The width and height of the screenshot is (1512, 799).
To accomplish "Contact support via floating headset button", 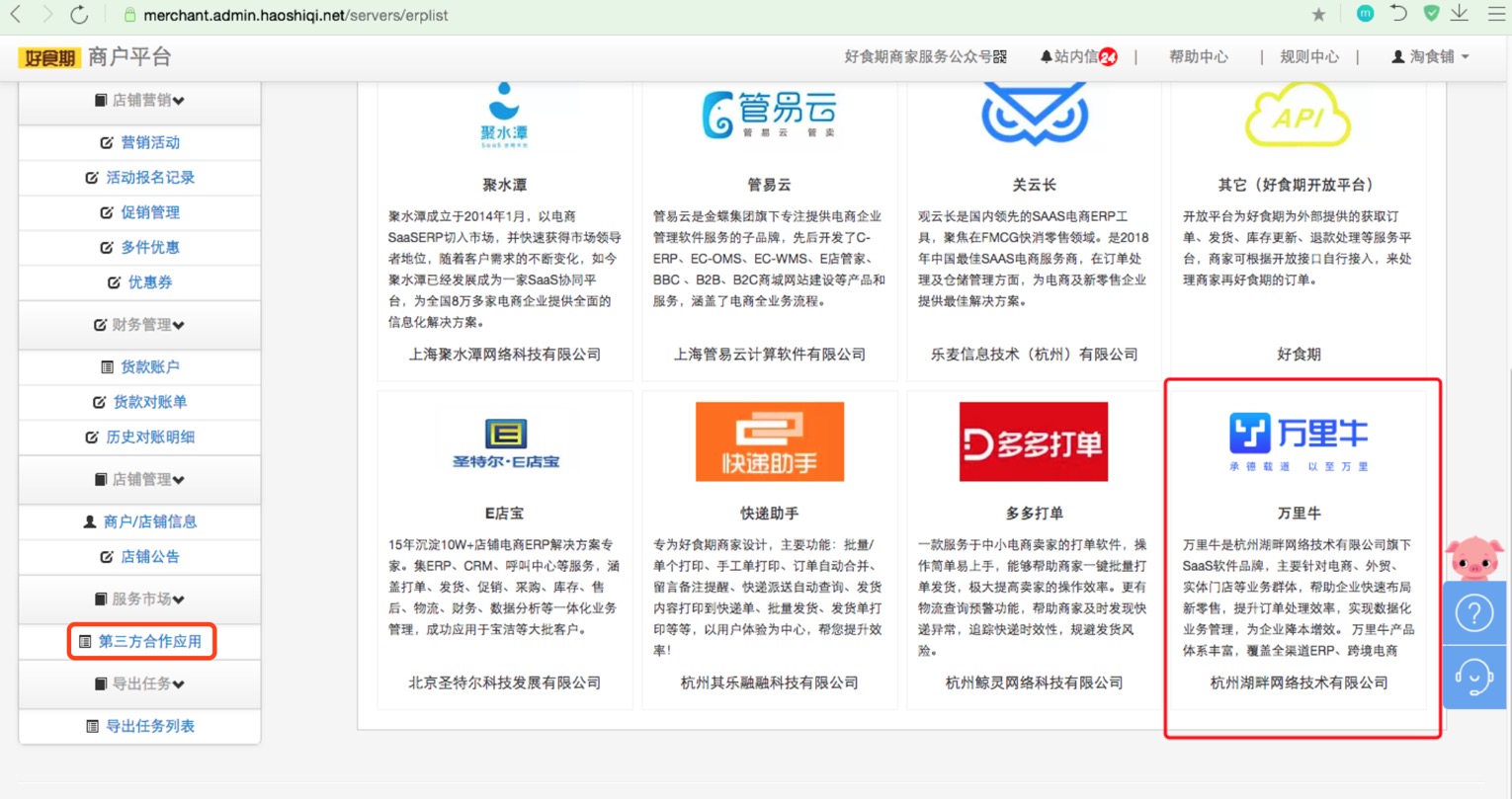I will [1473, 678].
